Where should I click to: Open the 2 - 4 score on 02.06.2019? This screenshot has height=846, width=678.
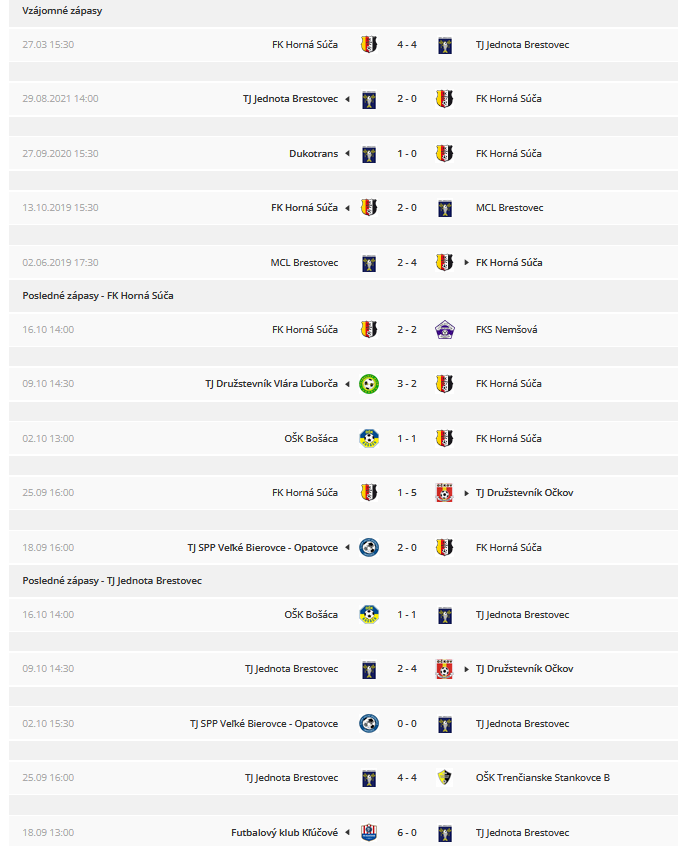point(407,263)
